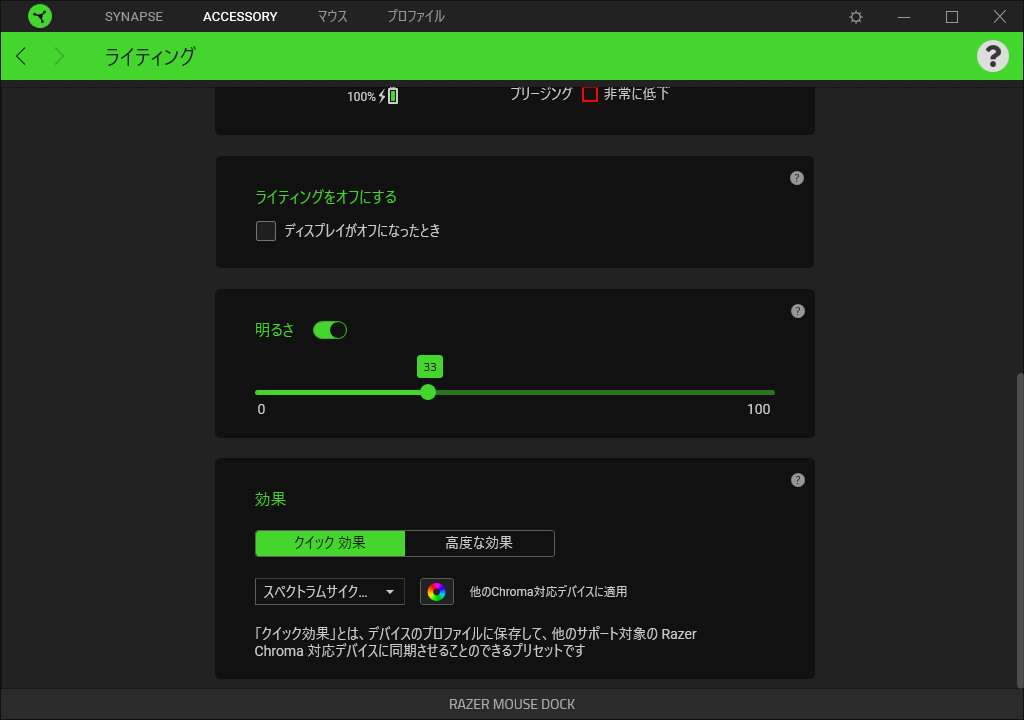This screenshot has height=720, width=1024.
Task: Switch to the SYNAPSE tab
Action: (134, 16)
